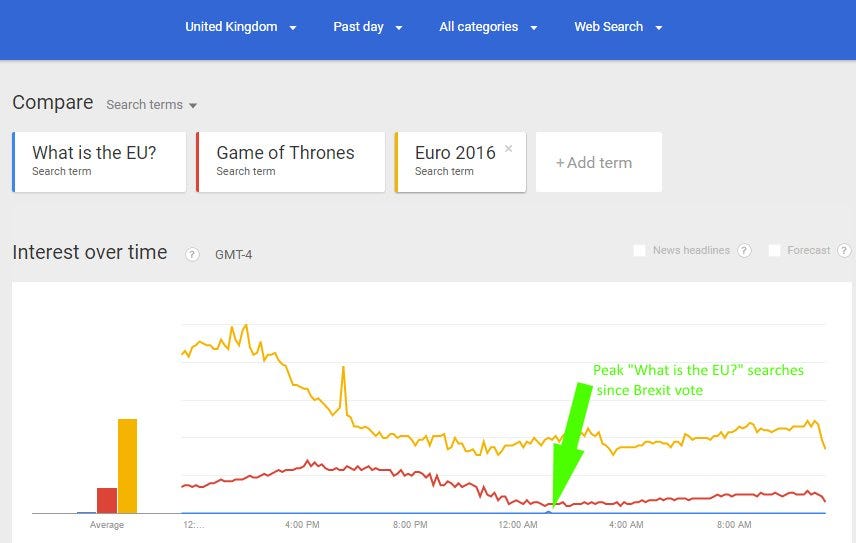Screen dimensions: 856x543
Task: Edit the Euro 2016 search term
Action: coord(455,153)
